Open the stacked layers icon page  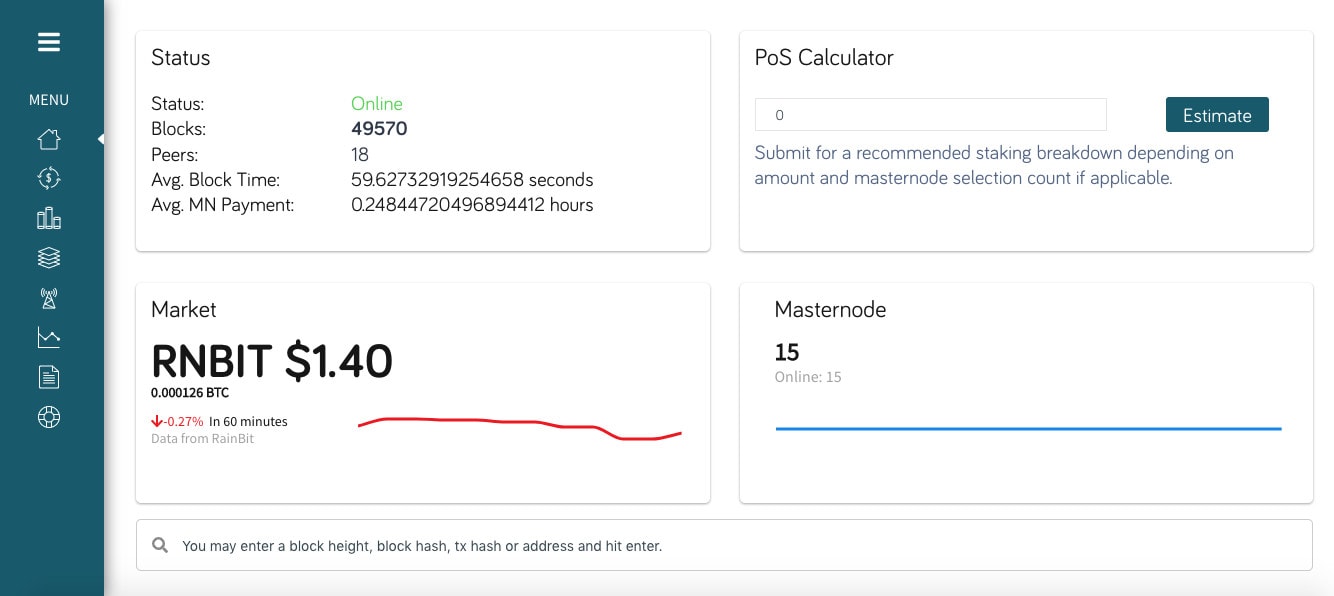[x=49, y=258]
